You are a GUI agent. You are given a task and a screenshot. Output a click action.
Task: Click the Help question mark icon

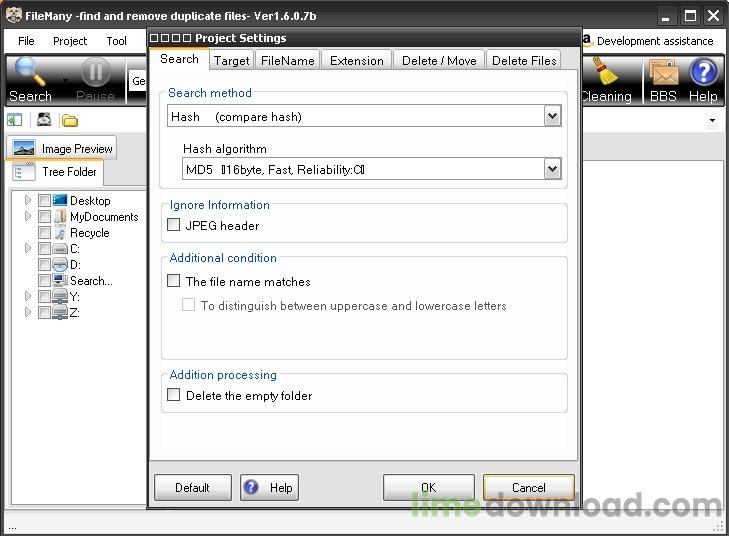[703, 72]
